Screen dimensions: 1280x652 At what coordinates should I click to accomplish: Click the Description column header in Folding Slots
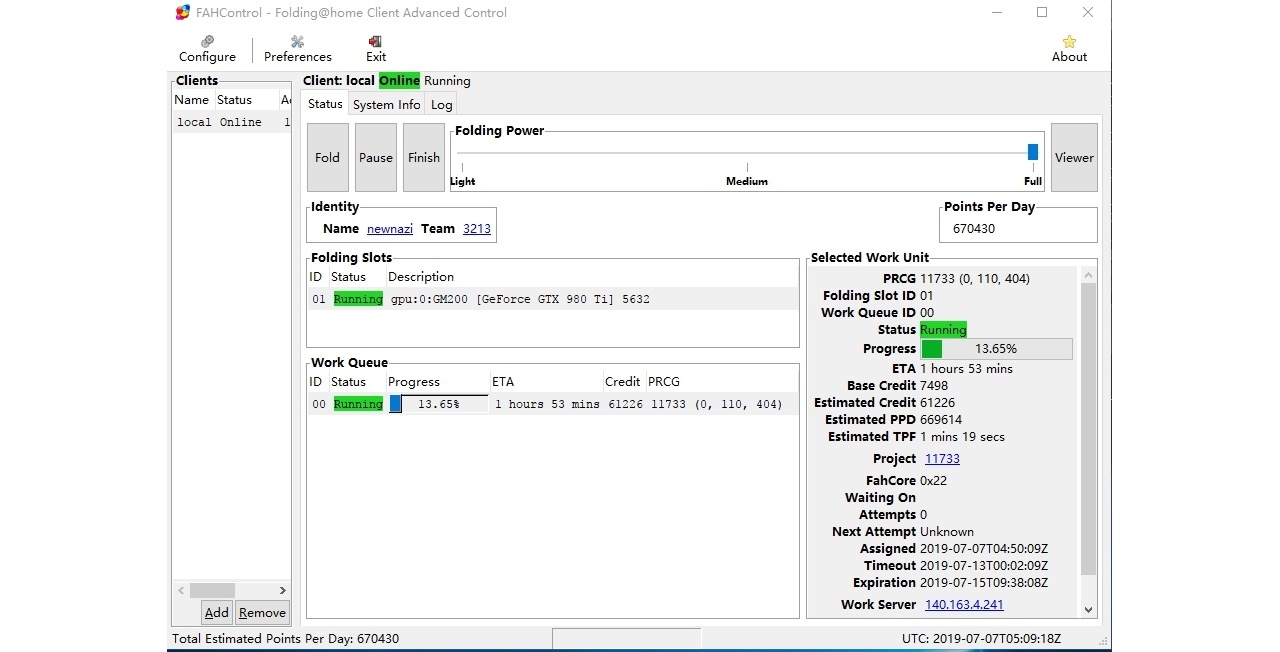point(592,277)
